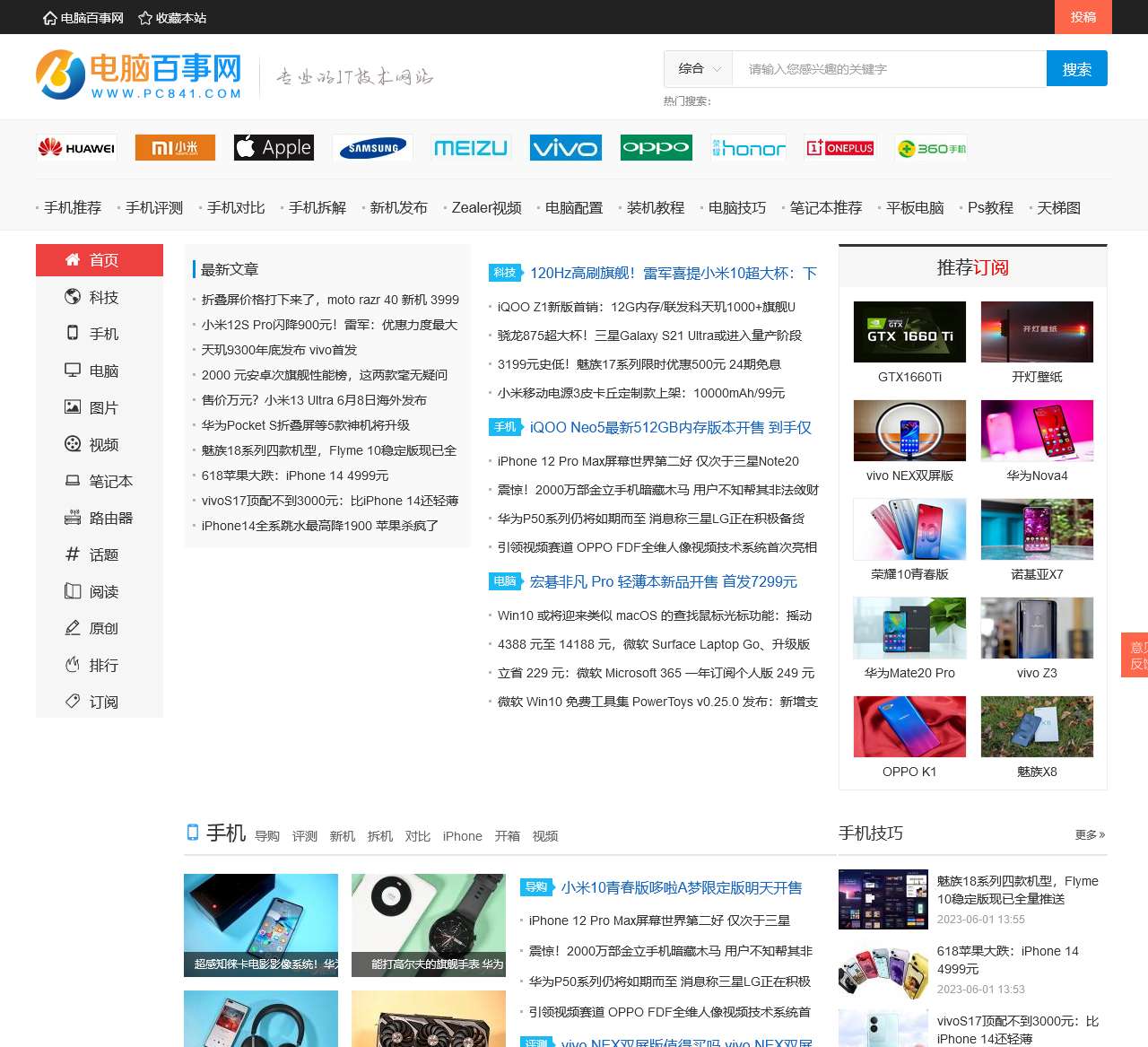Click the monitor icon next to 电脑
The image size is (1148, 1047).
pos(73,370)
